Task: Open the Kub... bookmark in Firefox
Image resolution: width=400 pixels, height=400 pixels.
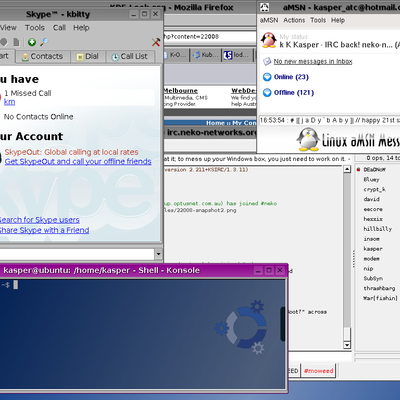Action: (206, 55)
